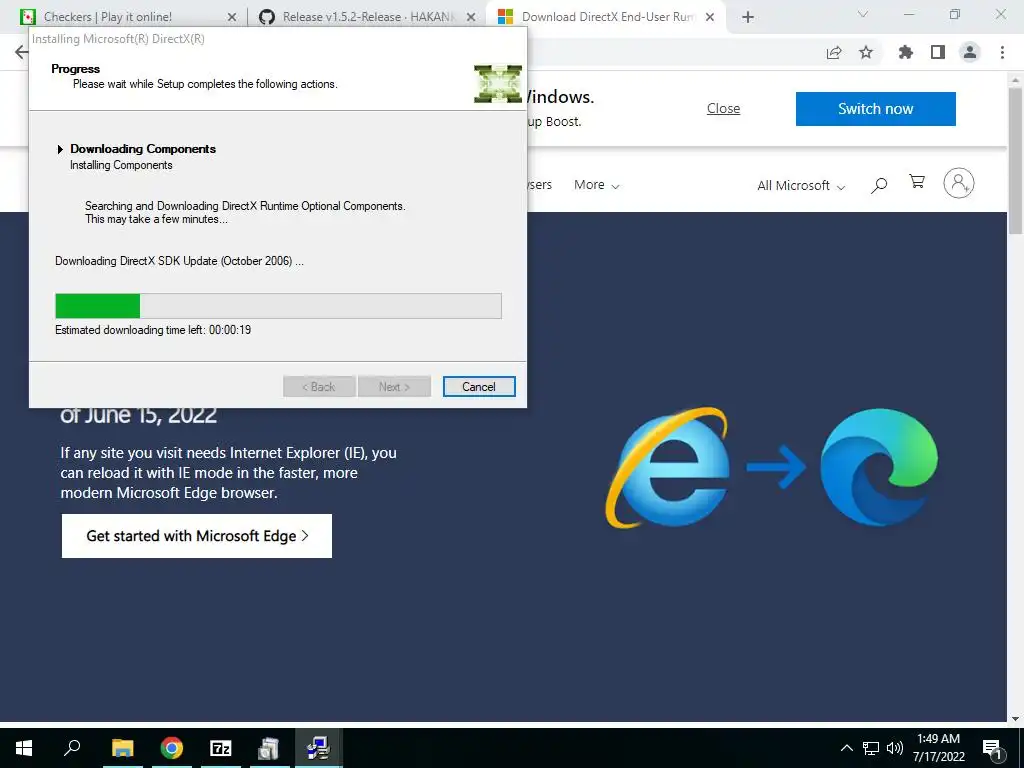Open the Chrome three-dot menu
The image size is (1024, 768).
[x=1002, y=52]
